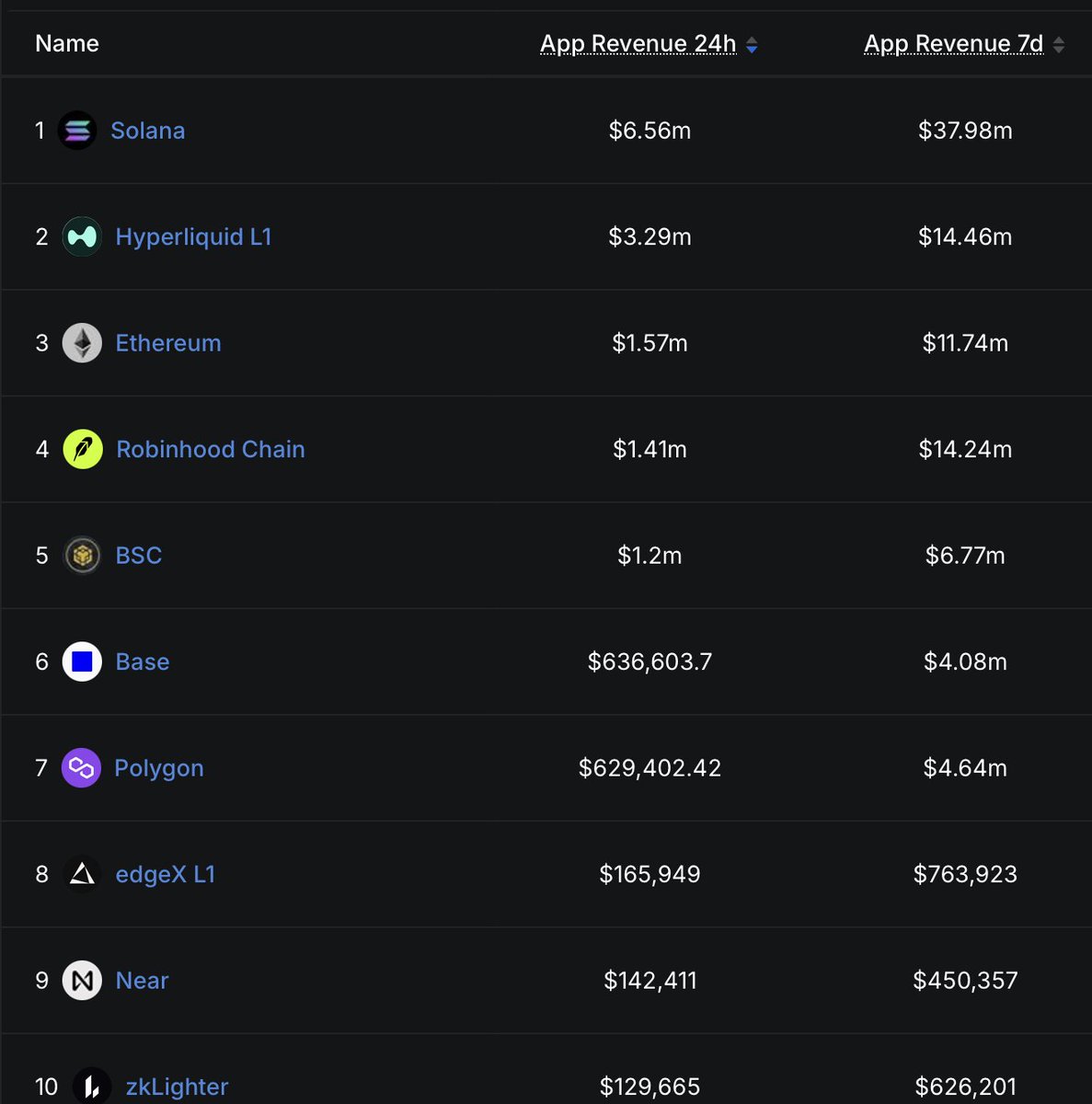Click rank number 1 beside Solana
The image size is (1092, 1104).
[x=40, y=131]
